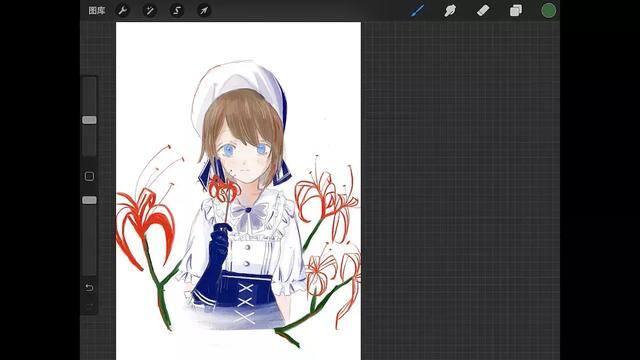Image resolution: width=640 pixels, height=360 pixels.
Task: Select the Smudge tool
Action: coord(450,11)
